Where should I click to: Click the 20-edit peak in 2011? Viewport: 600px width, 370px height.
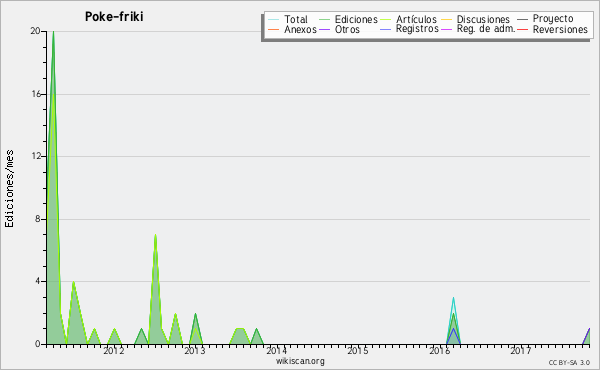click(x=54, y=32)
